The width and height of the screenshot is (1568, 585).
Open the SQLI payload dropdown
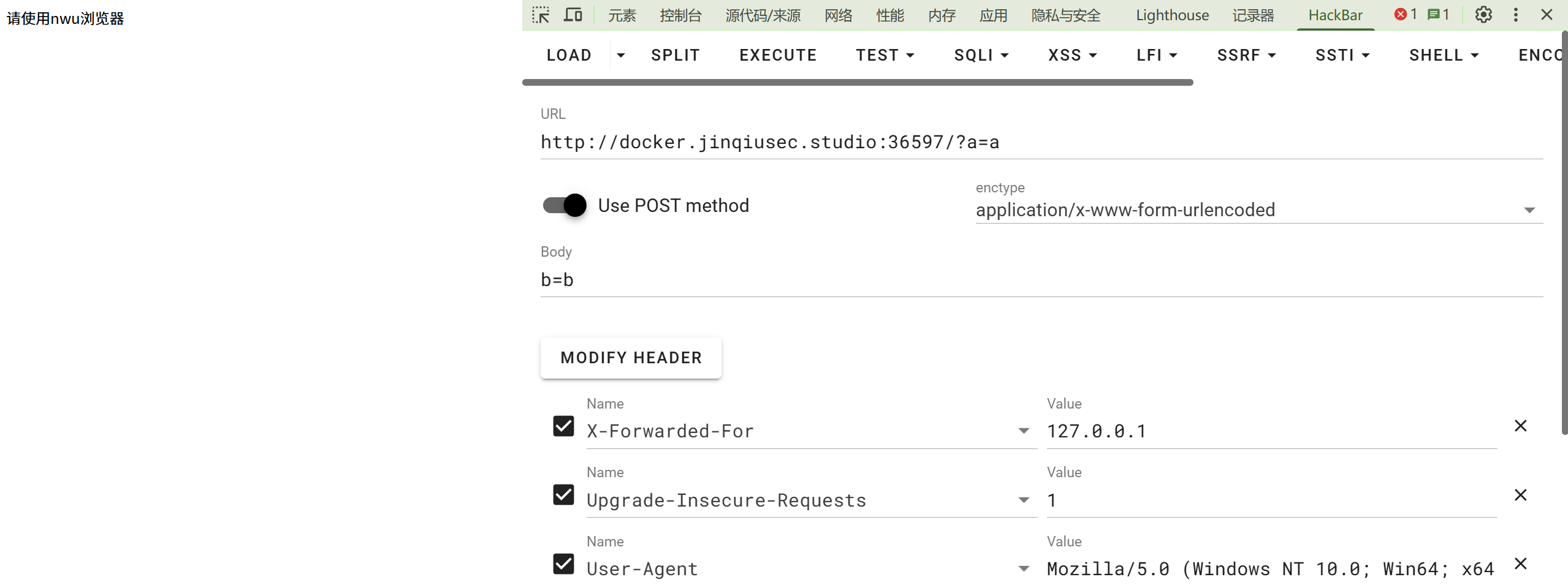pyautogui.click(x=981, y=55)
